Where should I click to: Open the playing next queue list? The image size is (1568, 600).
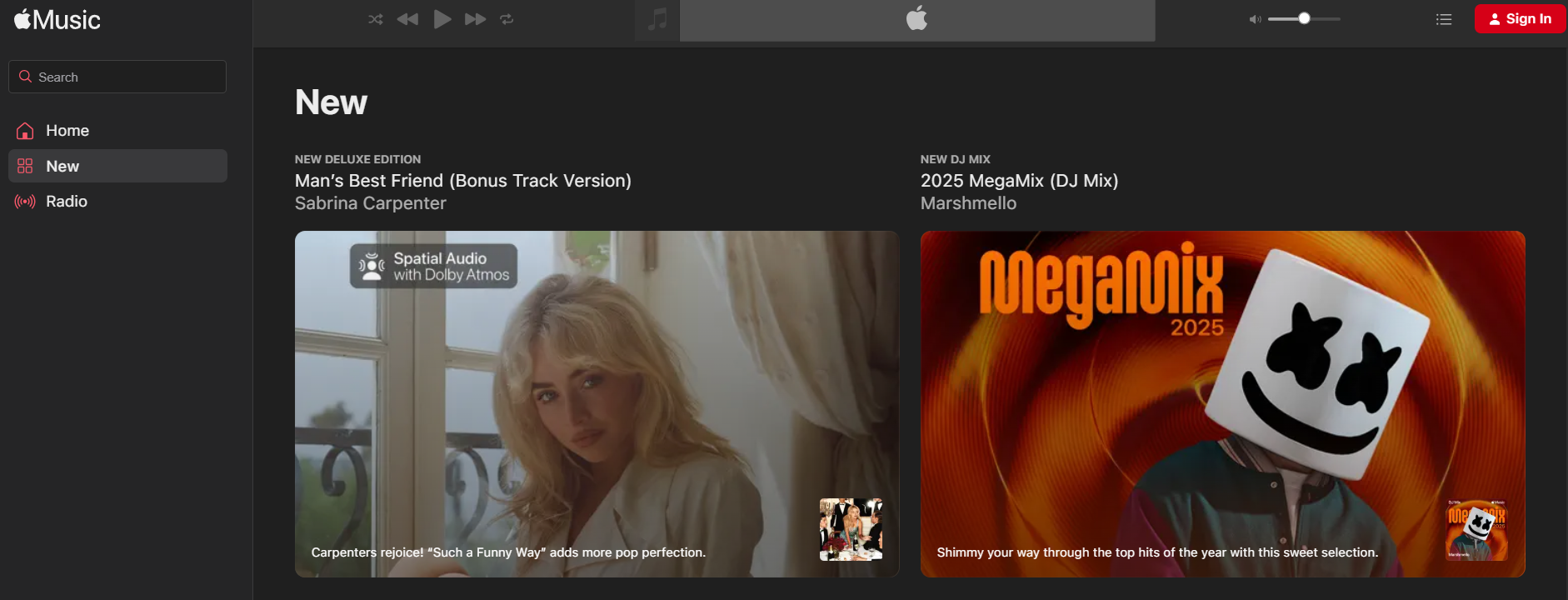(1444, 19)
